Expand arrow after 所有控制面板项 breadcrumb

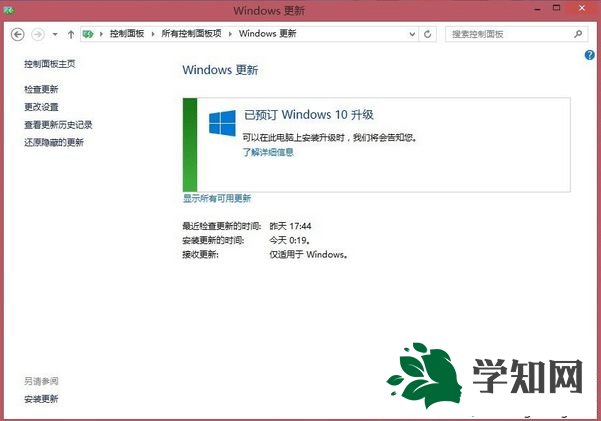pyautogui.click(x=230, y=34)
